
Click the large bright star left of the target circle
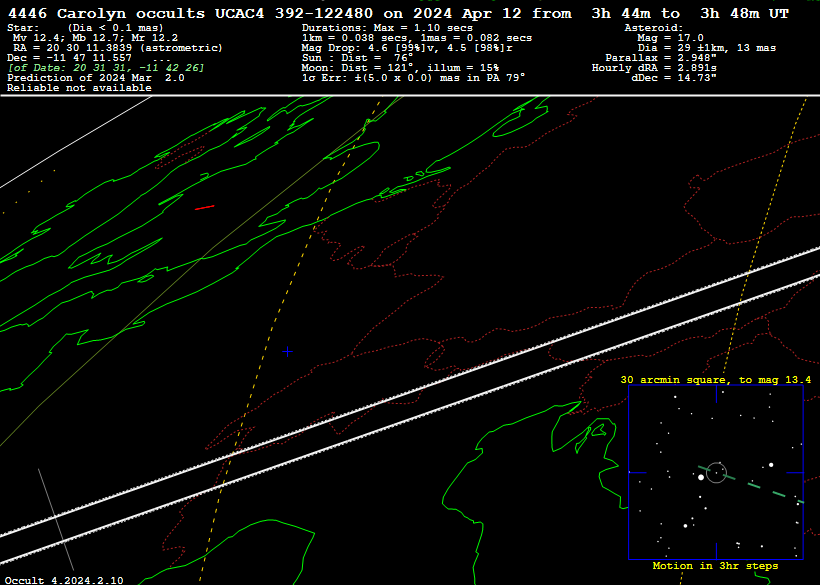pos(701,477)
